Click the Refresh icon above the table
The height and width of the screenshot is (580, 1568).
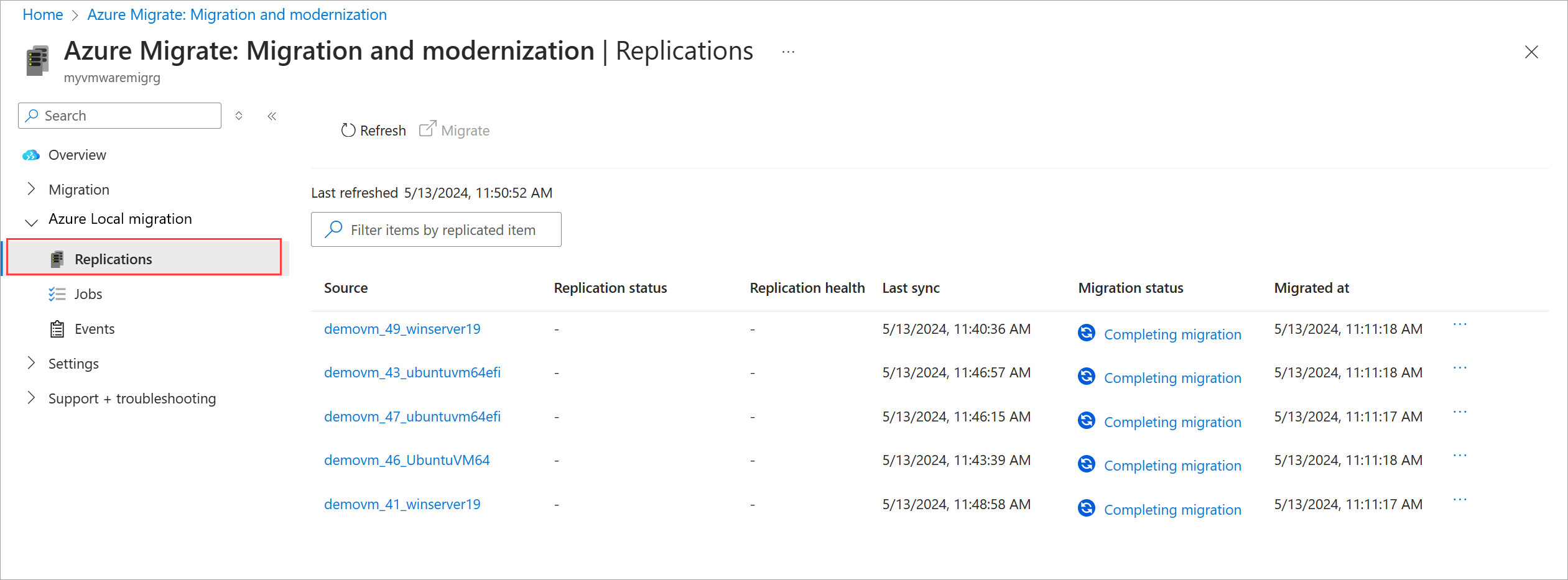pos(349,130)
